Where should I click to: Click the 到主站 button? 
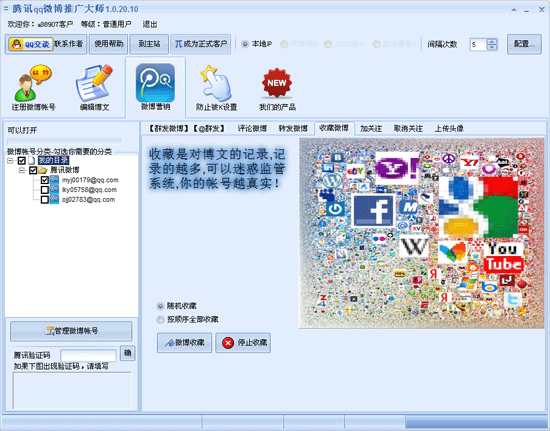point(149,44)
